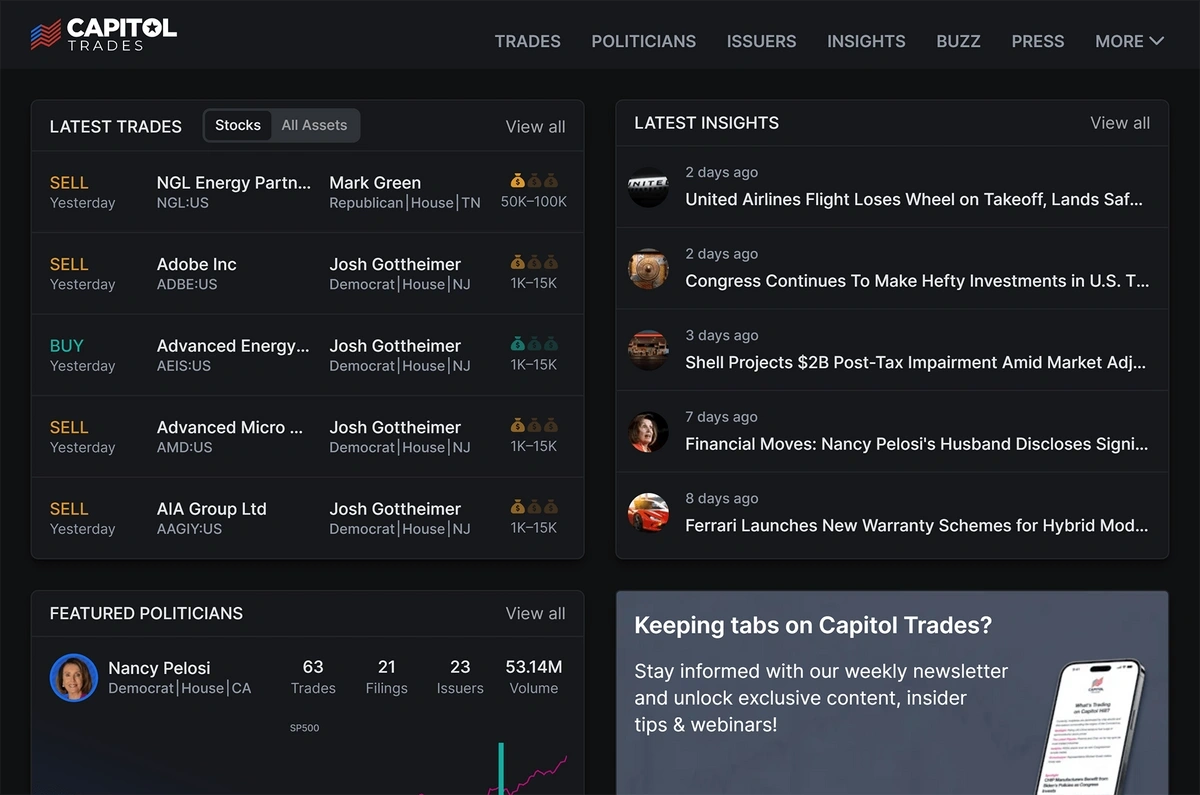Open Mark Green politician profile

pos(375,182)
